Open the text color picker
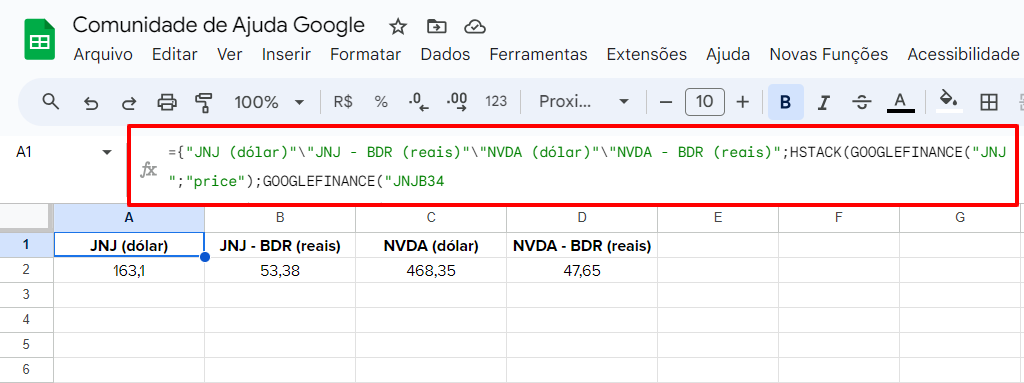The height and width of the screenshot is (383, 1024). tap(900, 102)
